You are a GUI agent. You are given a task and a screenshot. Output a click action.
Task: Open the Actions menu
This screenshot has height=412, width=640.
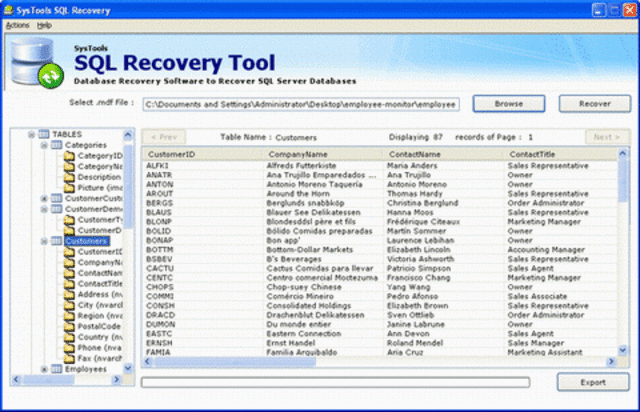[x=18, y=25]
